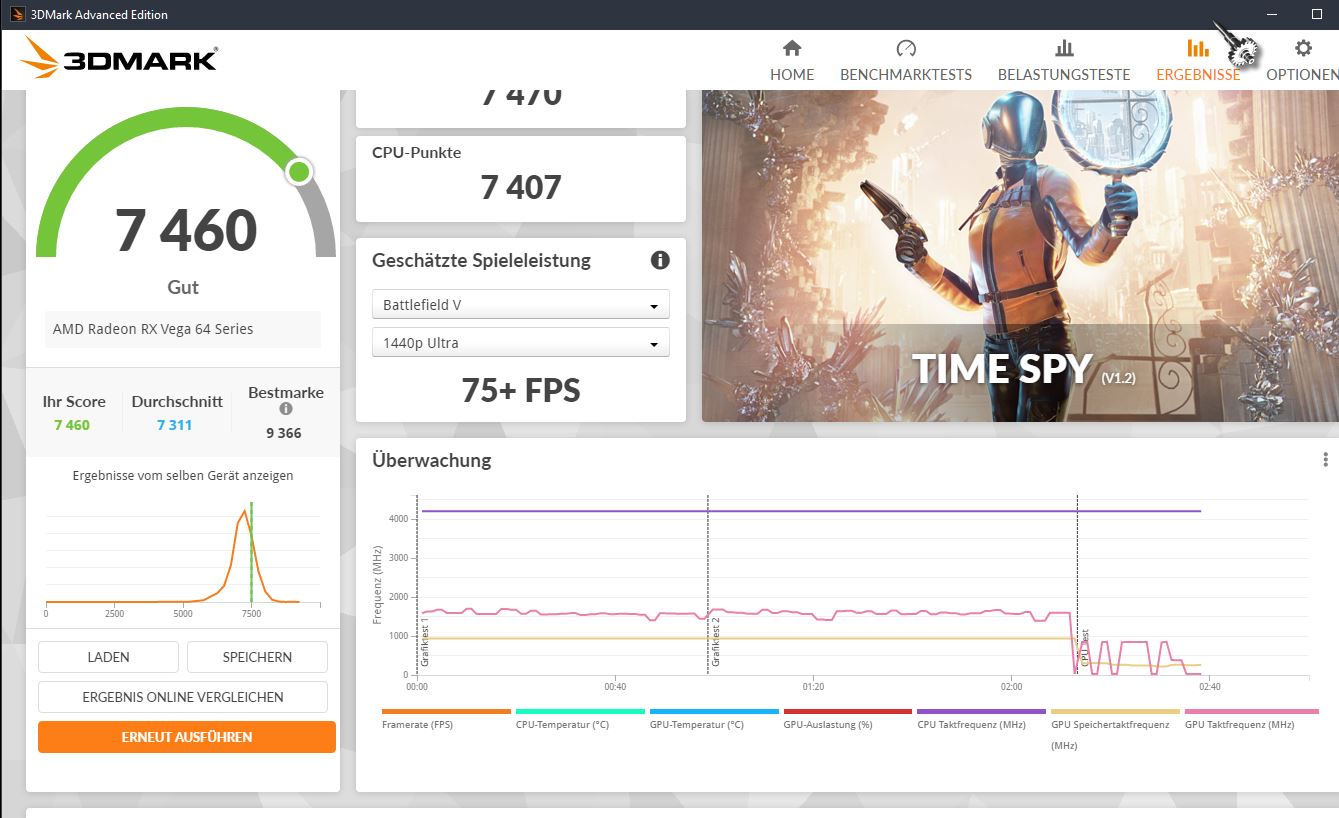
Task: Click the 75+ FPS estimate text
Action: tap(521, 390)
